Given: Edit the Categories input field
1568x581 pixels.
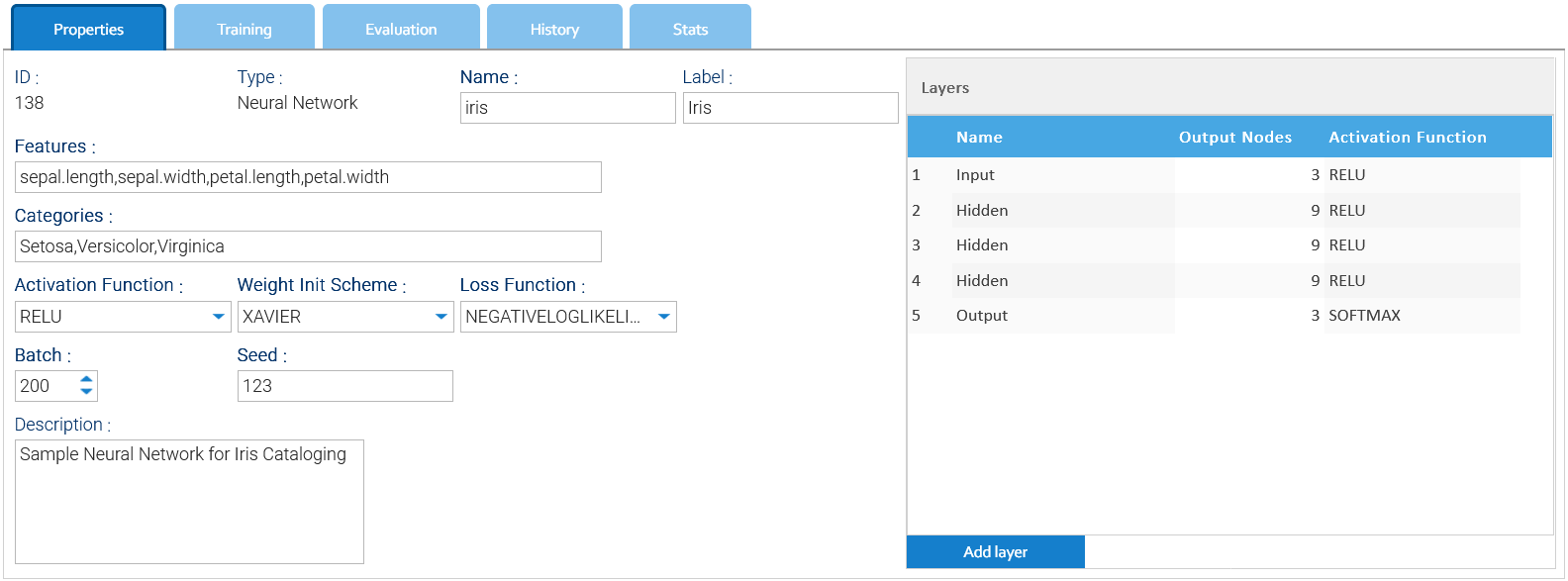Looking at the screenshot, I should point(308,246).
